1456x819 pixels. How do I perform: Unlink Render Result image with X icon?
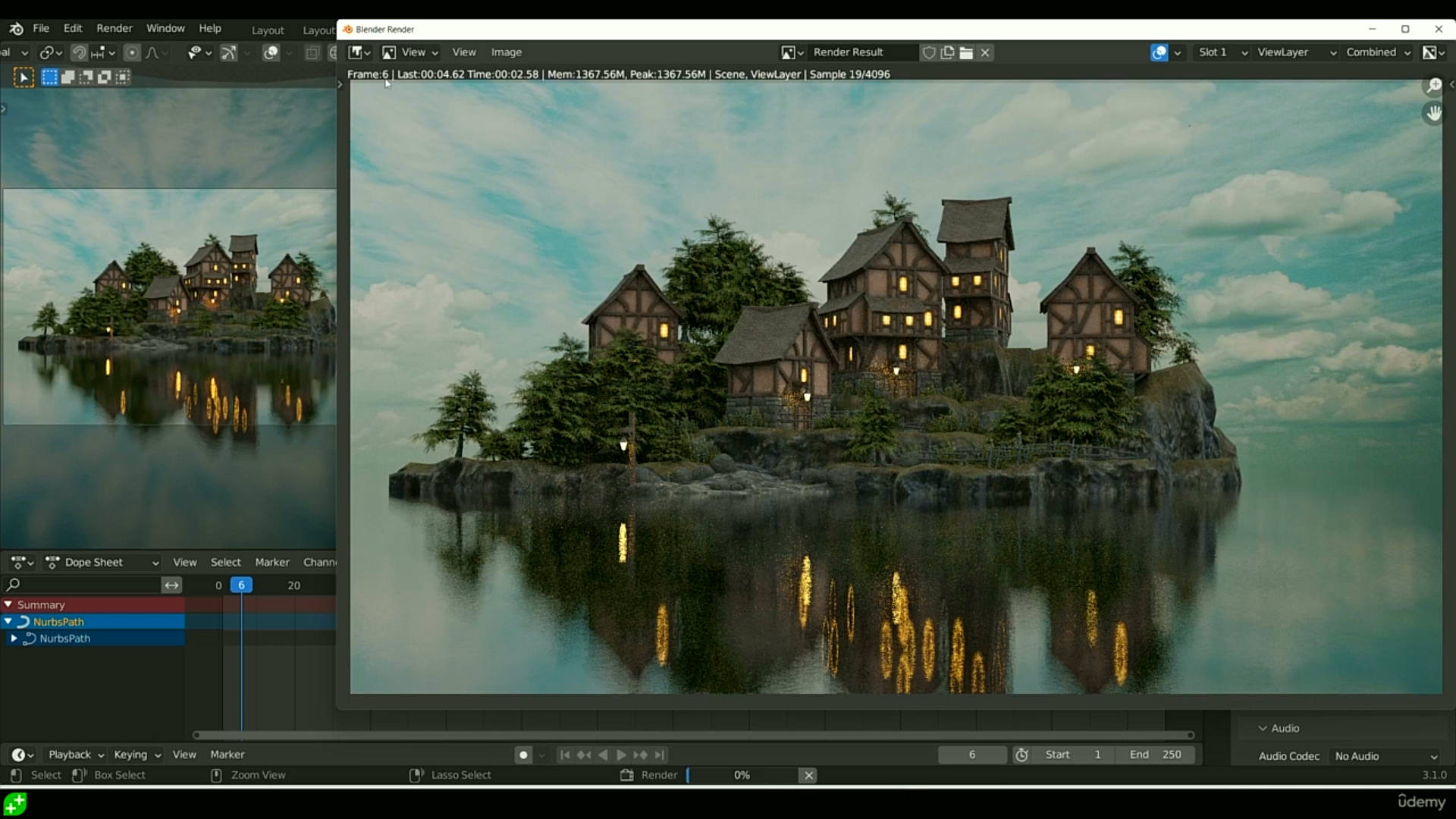(x=985, y=52)
